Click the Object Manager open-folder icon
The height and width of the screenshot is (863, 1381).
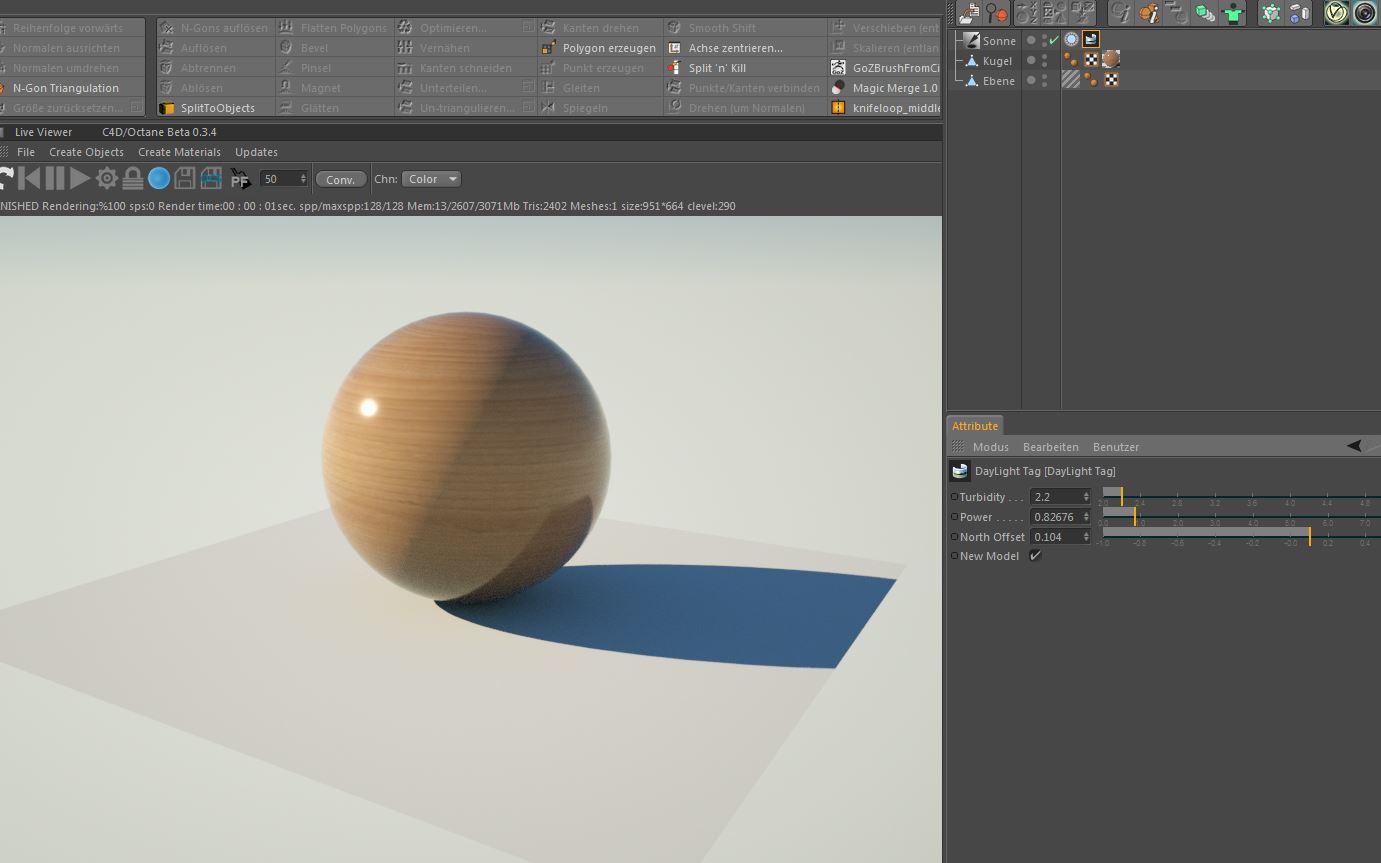point(968,13)
